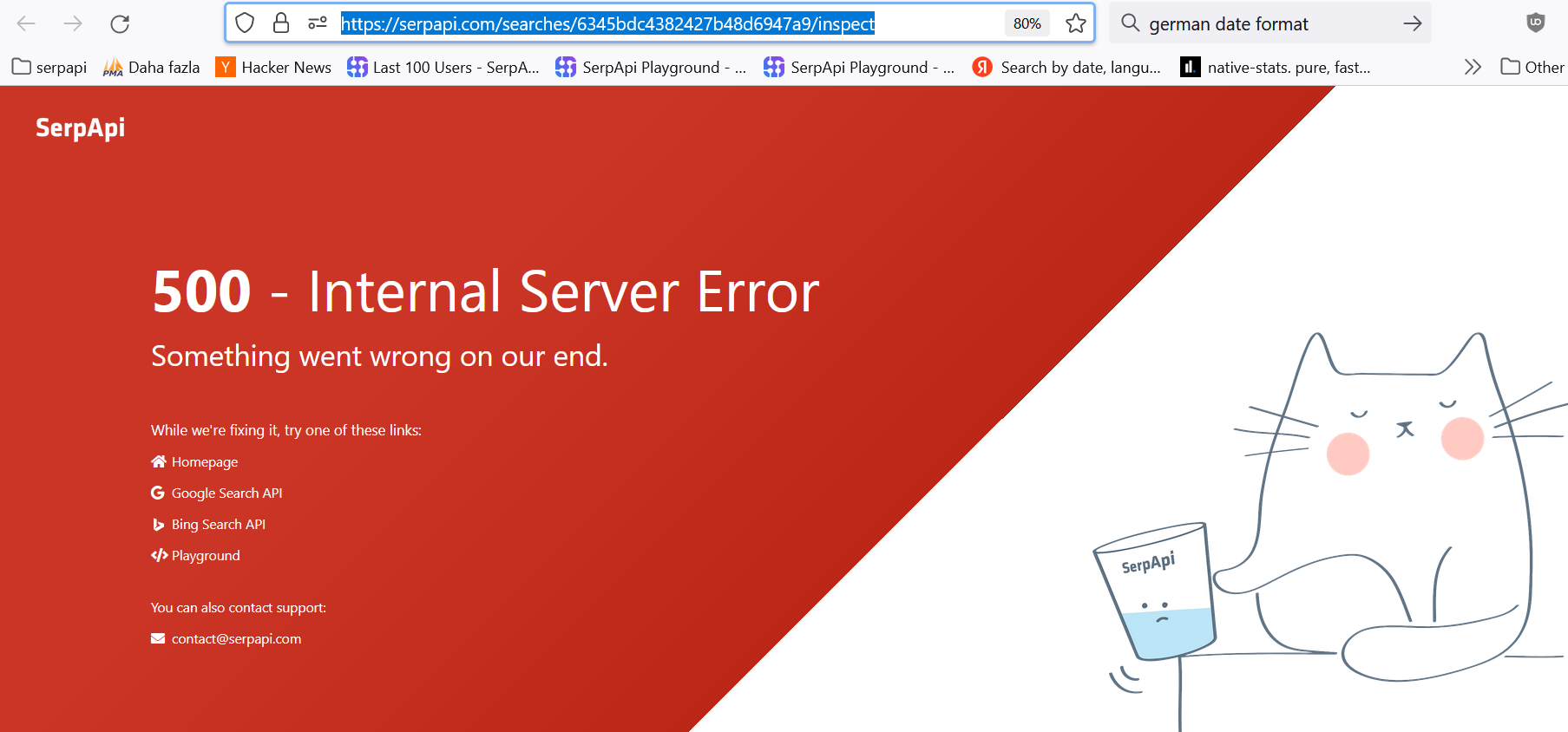This screenshot has width=1568, height=732.
Task: Reload the page with the refresh icon
Action: (x=120, y=23)
